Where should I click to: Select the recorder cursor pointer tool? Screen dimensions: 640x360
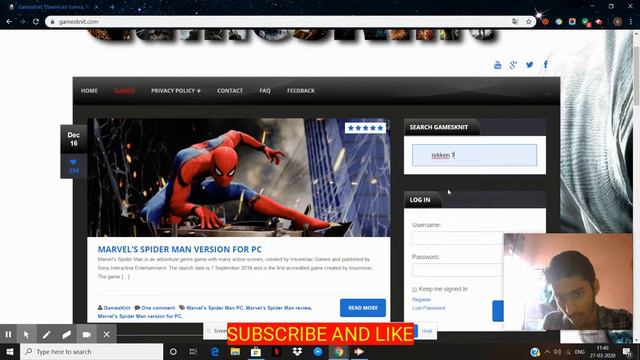coord(27,334)
